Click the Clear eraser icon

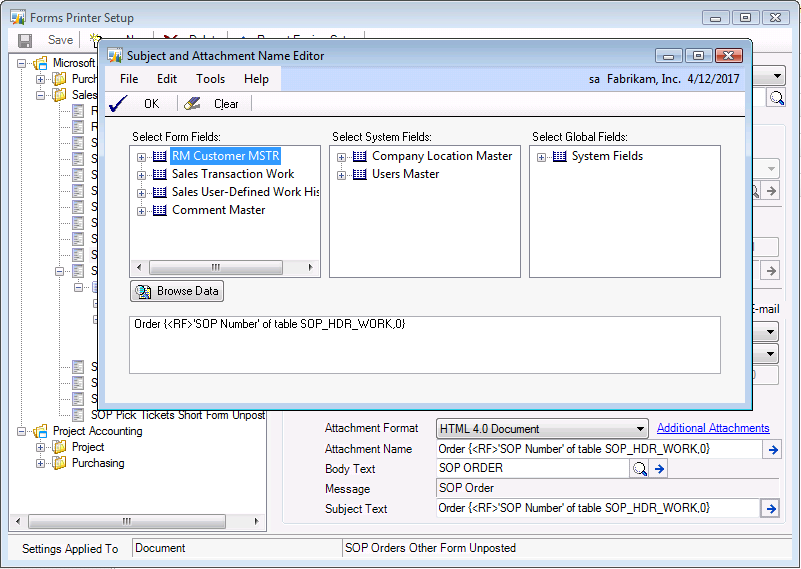coord(193,103)
